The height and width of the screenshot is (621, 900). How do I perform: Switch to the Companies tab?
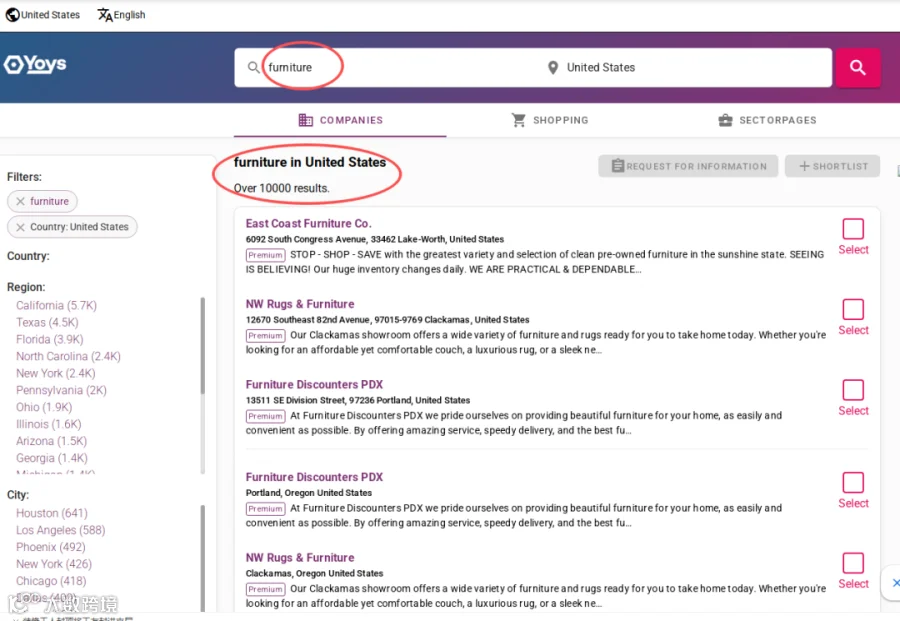coord(340,120)
